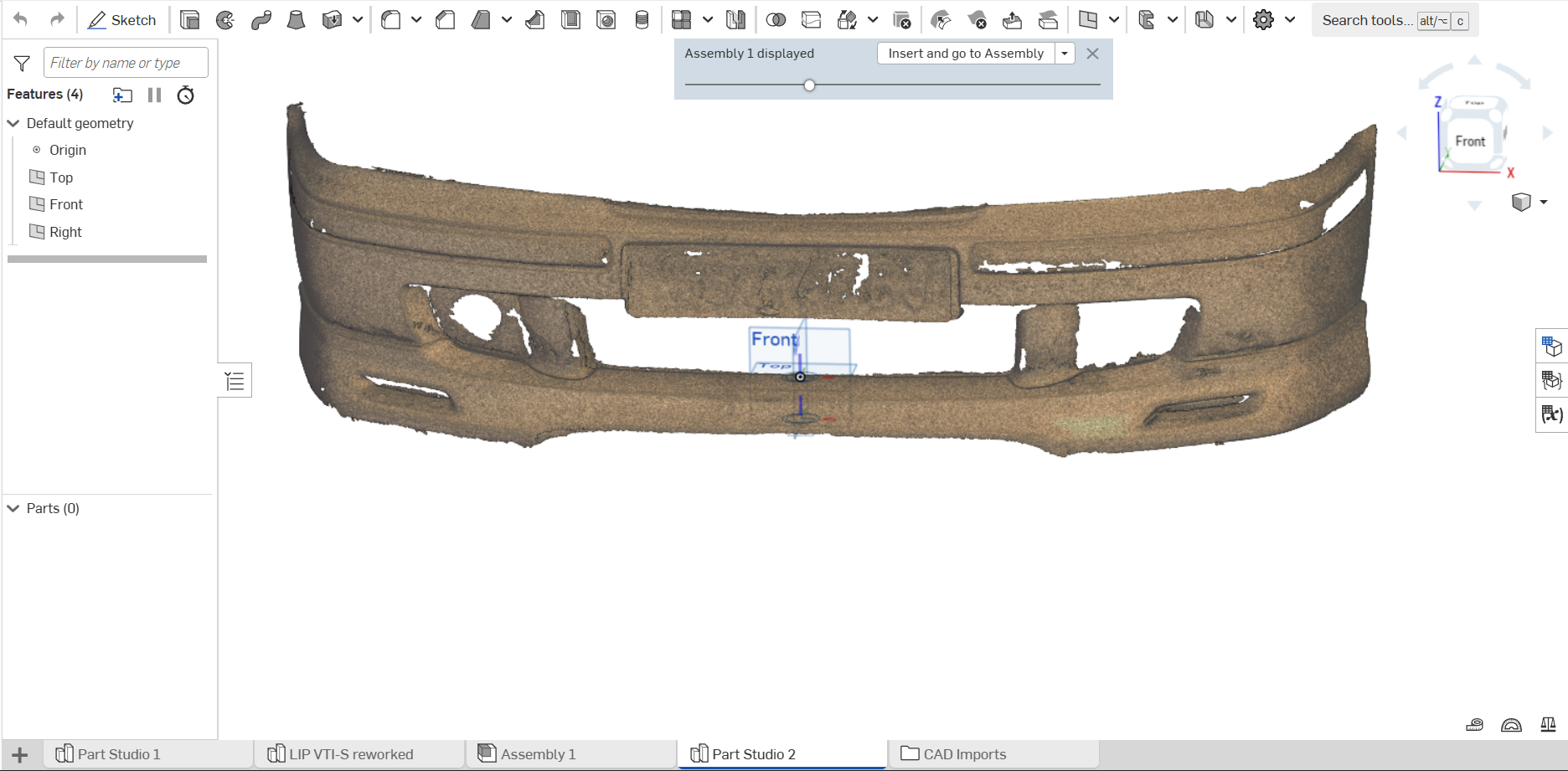The width and height of the screenshot is (1568, 771).
Task: Click the Sketch button
Action: [x=122, y=20]
